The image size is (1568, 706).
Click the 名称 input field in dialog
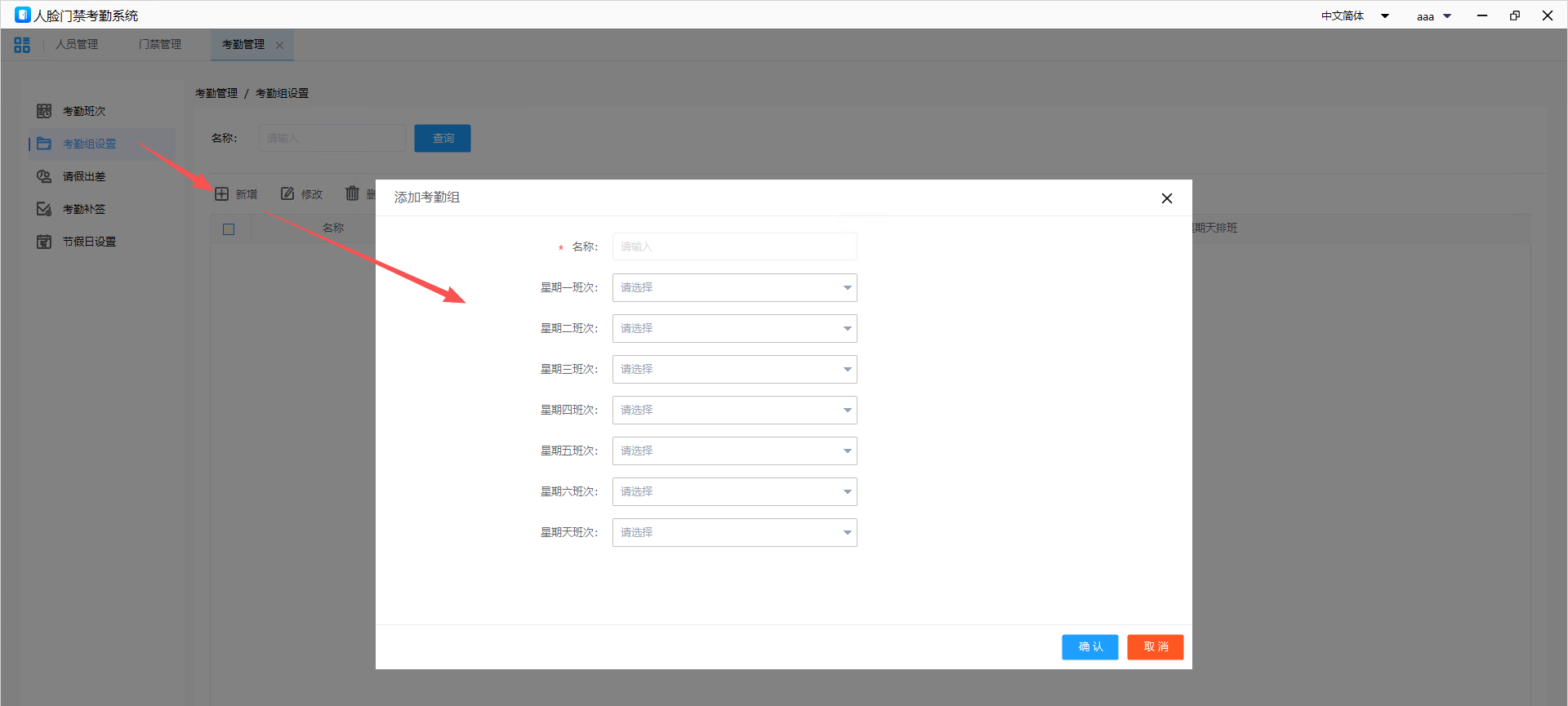tap(734, 246)
